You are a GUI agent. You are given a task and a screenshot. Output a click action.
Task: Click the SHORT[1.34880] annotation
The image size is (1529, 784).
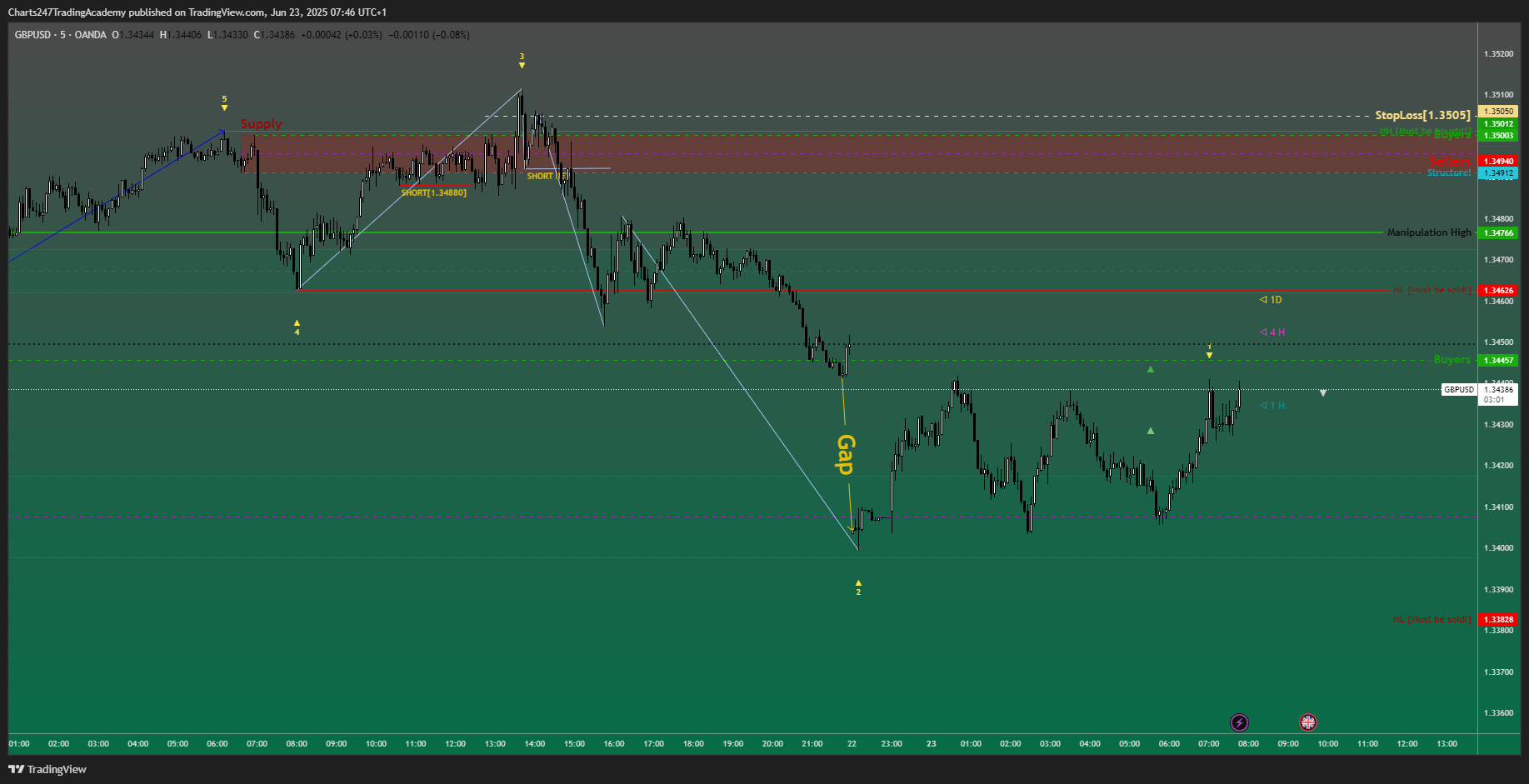click(x=434, y=192)
